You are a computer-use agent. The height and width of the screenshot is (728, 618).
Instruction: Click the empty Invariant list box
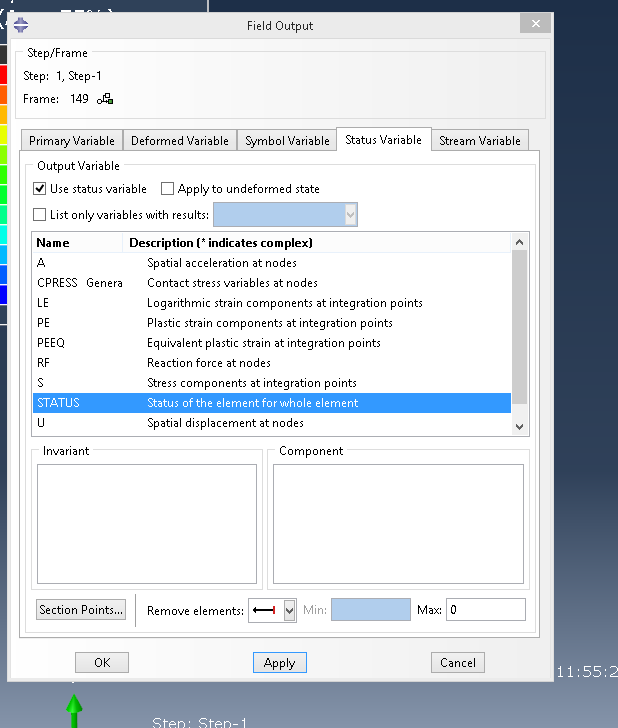[x=147, y=524]
